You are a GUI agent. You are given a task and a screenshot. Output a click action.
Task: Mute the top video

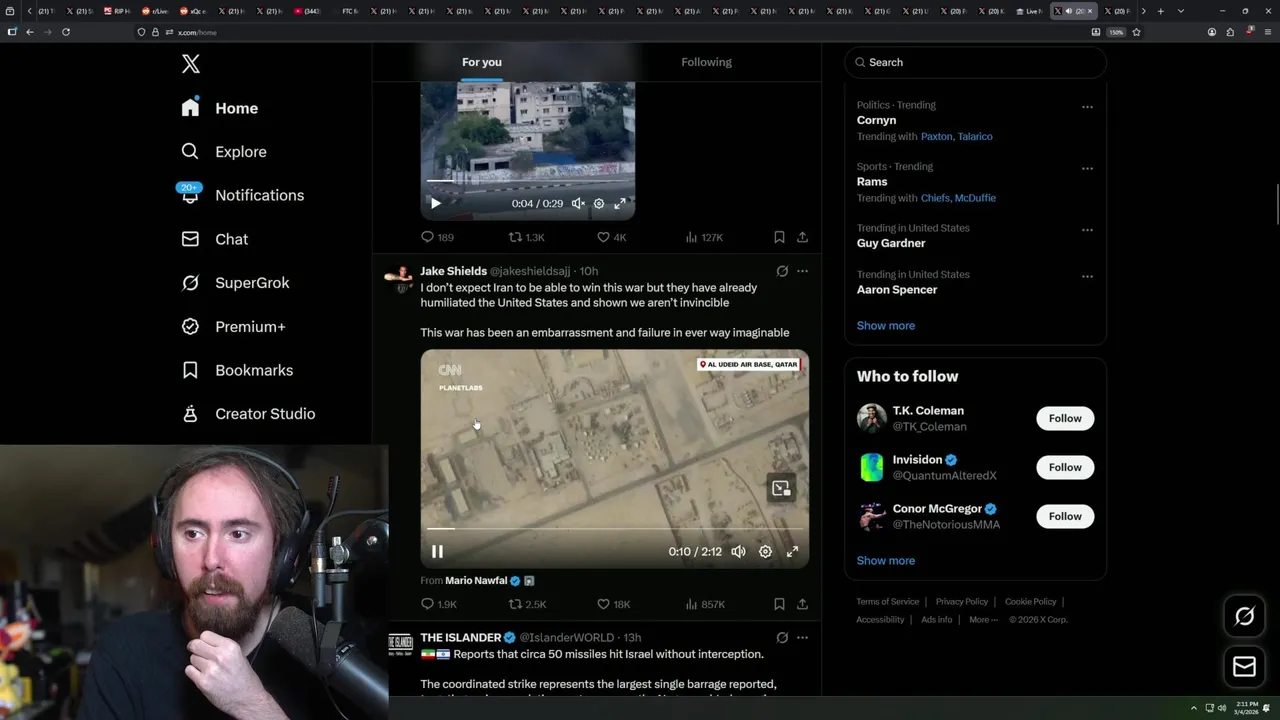coord(578,203)
